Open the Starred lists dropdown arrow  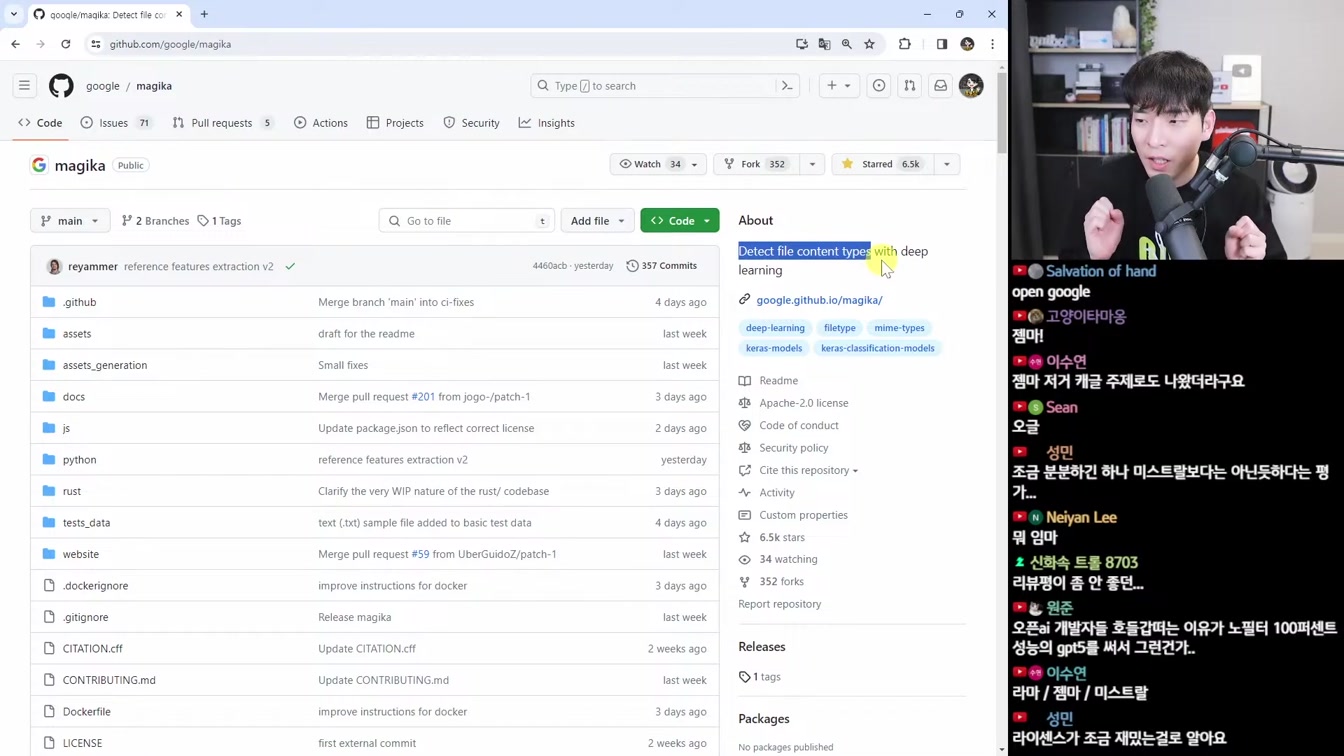(946, 164)
